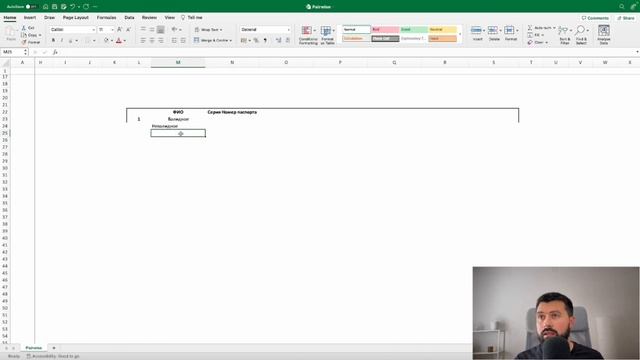Click Merge & Center
The height and width of the screenshot is (360, 640).
click(213, 40)
